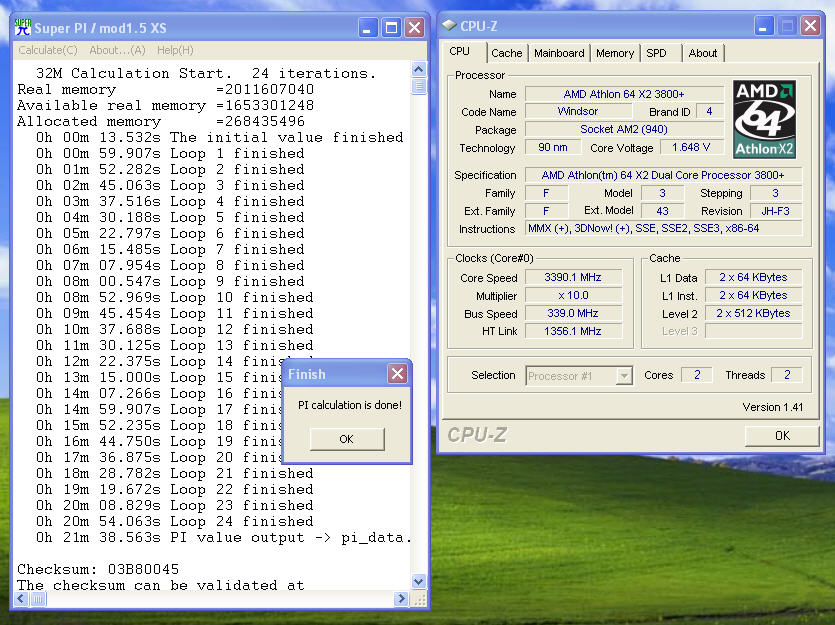
Task: Click OK in the Finish dialog
Action: pyautogui.click(x=347, y=439)
